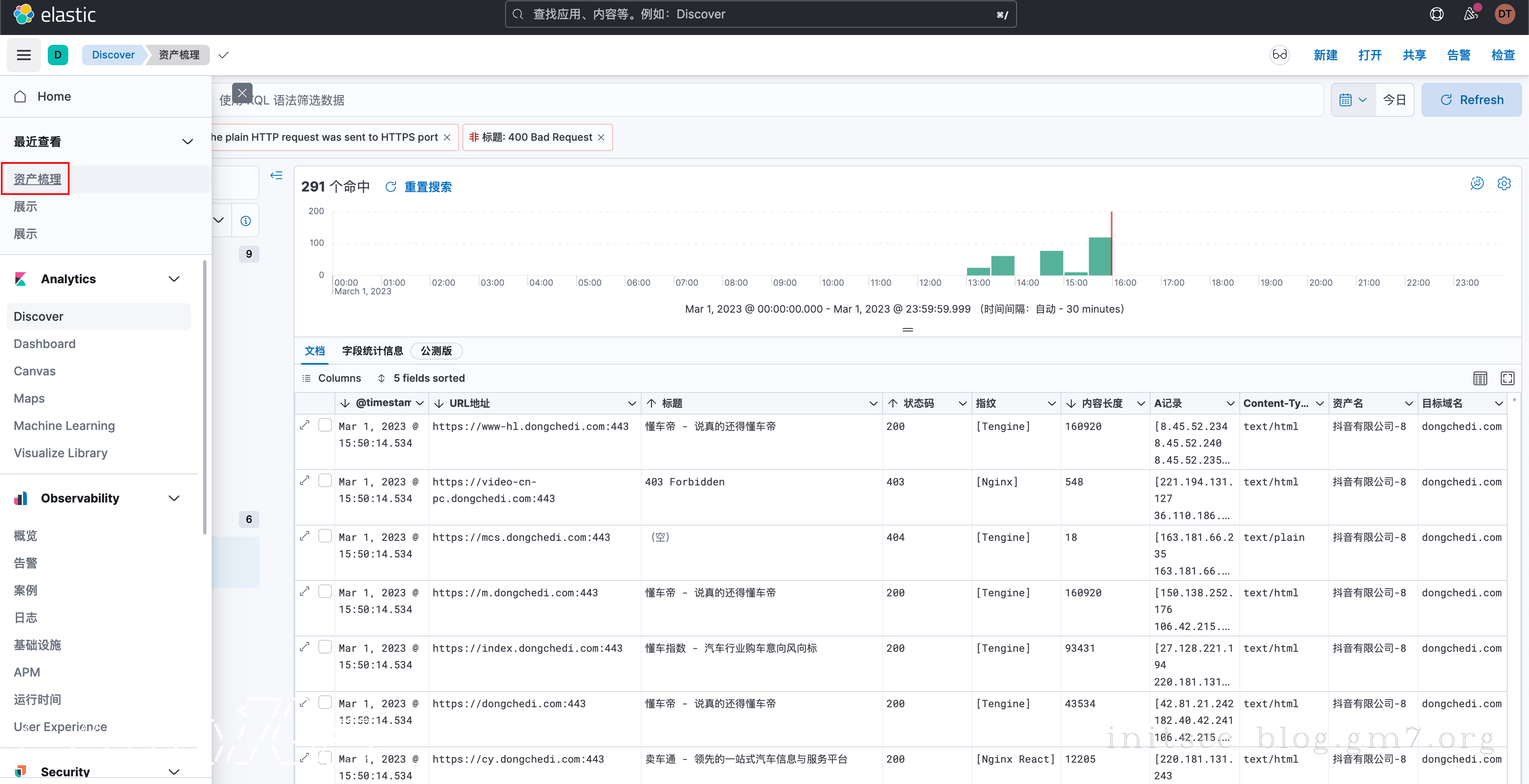1529x784 pixels.
Task: Open URL地址 column header dropdown
Action: 631,404
